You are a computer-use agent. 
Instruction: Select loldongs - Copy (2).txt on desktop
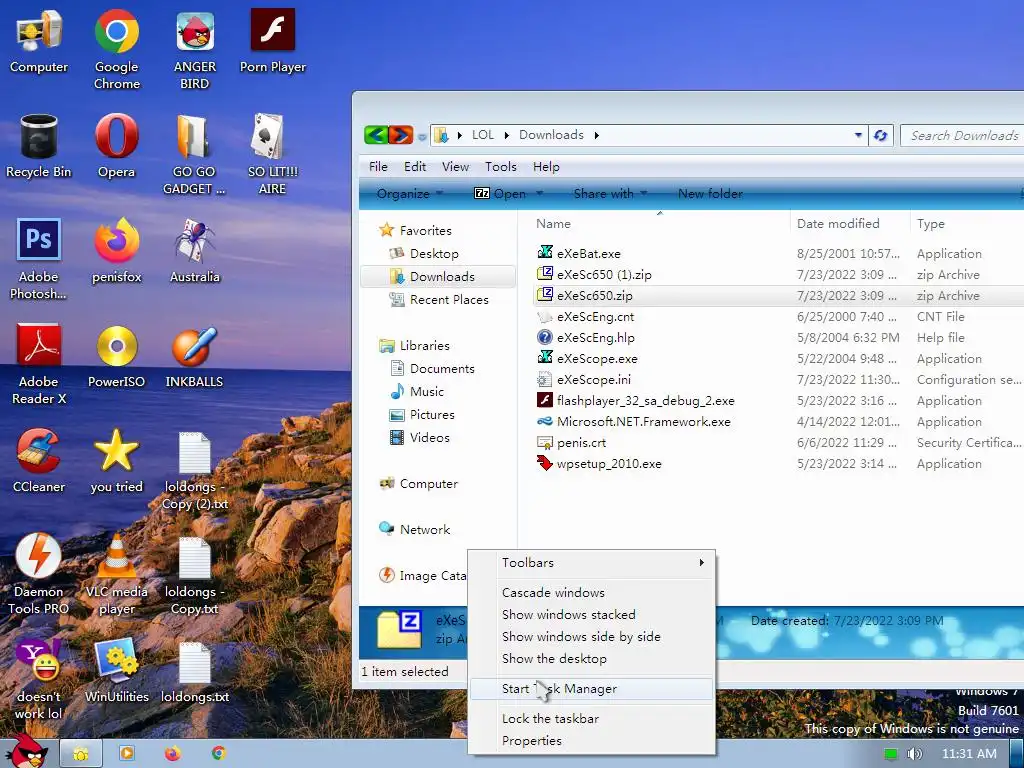195,469
